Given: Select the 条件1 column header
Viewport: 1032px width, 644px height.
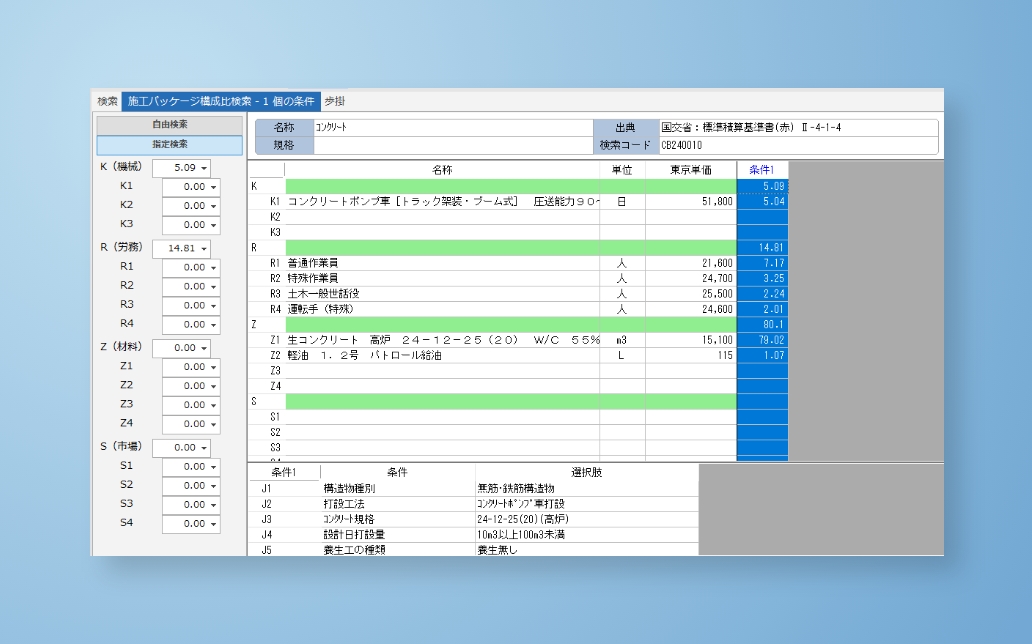Looking at the screenshot, I should point(762,170).
